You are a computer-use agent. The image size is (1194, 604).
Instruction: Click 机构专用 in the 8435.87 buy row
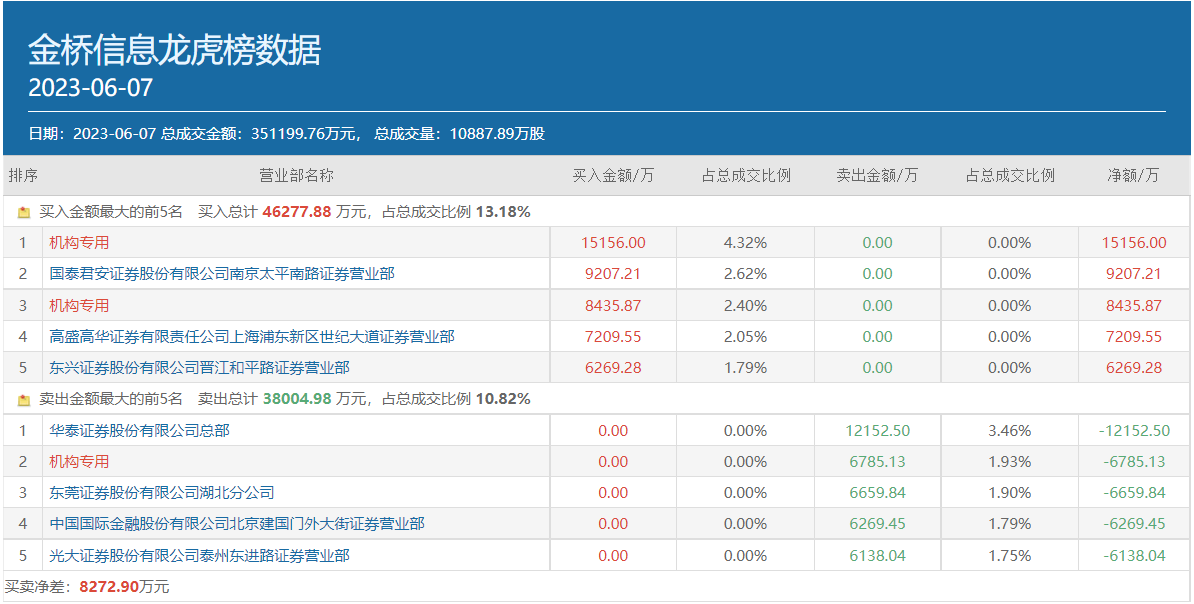pos(79,305)
